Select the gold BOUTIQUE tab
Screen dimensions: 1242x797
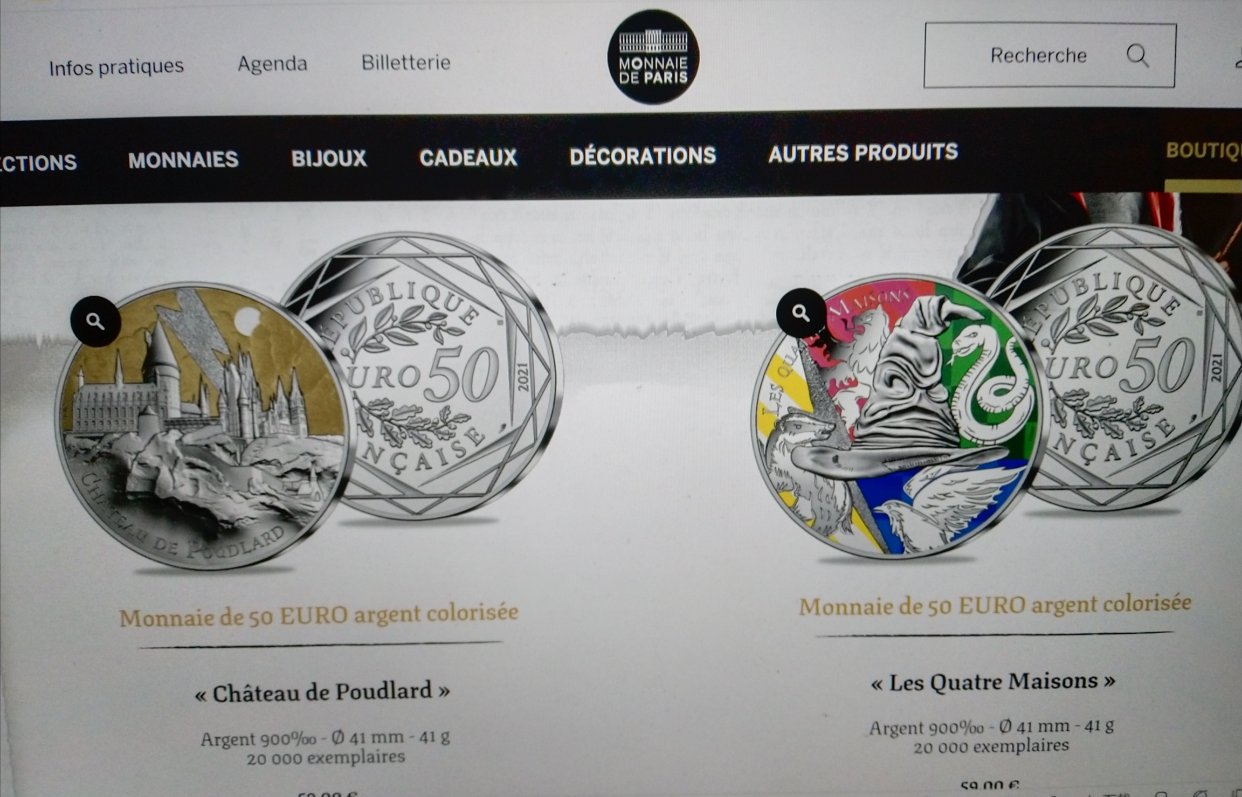coord(1203,151)
